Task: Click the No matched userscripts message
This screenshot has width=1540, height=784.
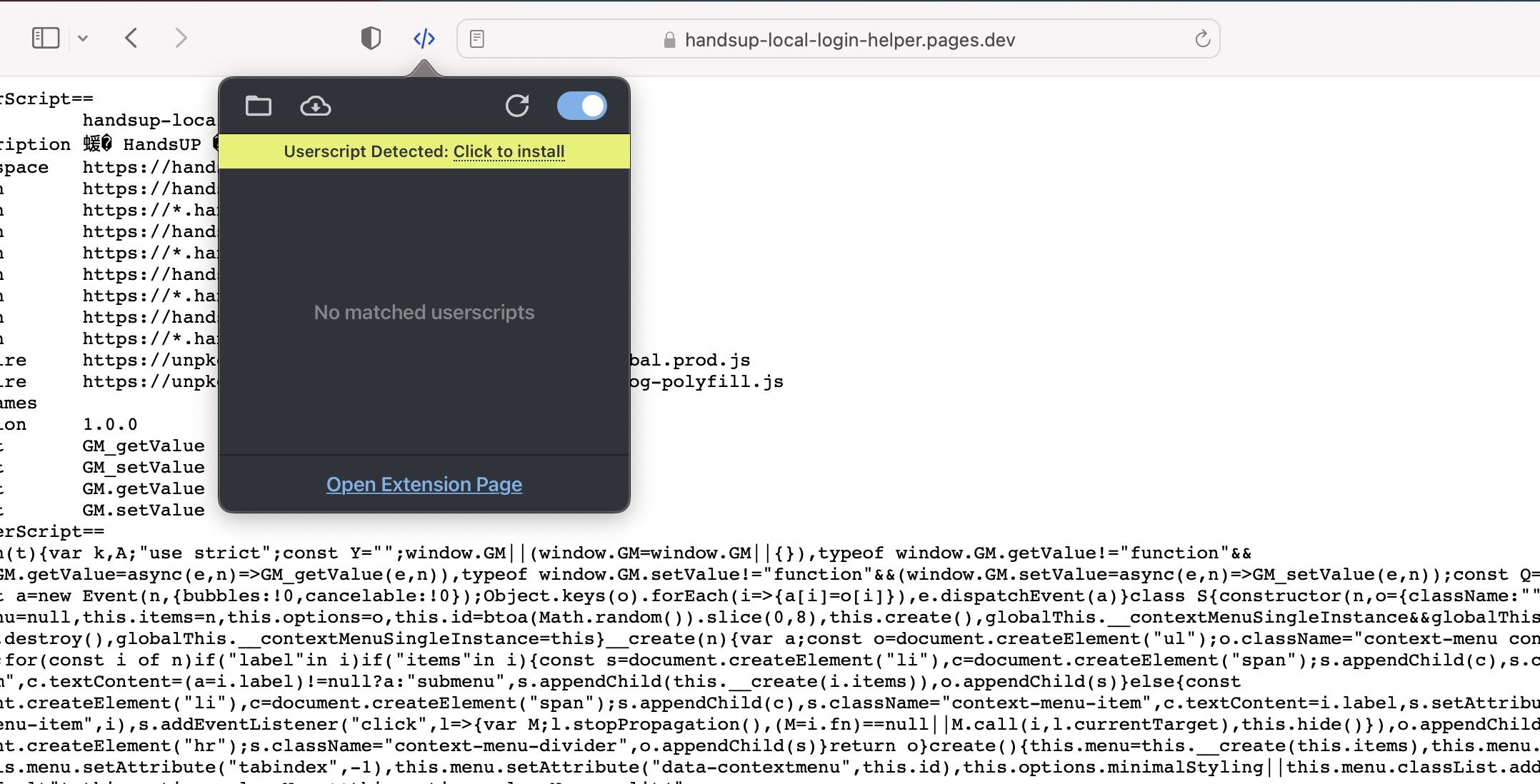Action: tap(424, 312)
